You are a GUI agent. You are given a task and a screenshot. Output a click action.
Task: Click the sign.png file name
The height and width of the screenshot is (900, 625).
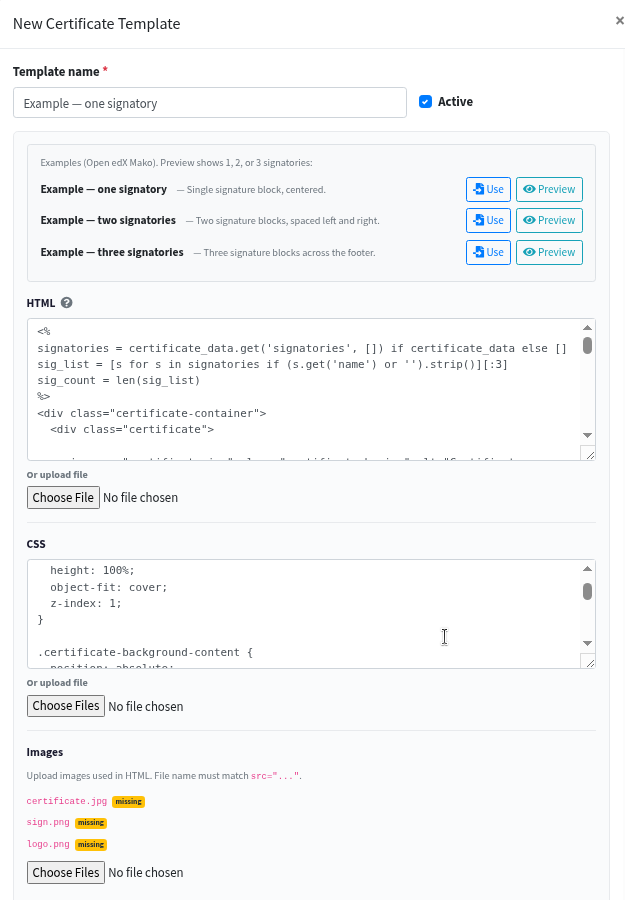point(48,823)
